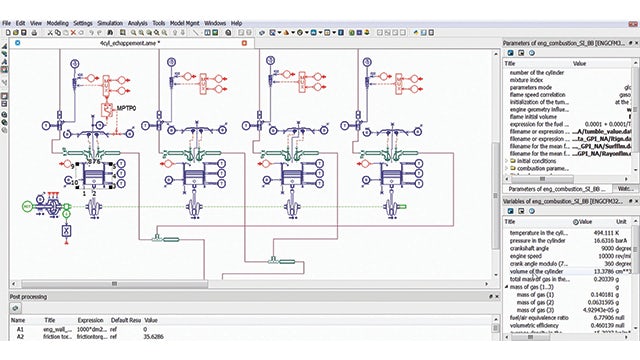Image resolution: width=640 pixels, height=360 pixels.
Task: Click the Open file toolbar icon
Action: (x=16, y=33)
